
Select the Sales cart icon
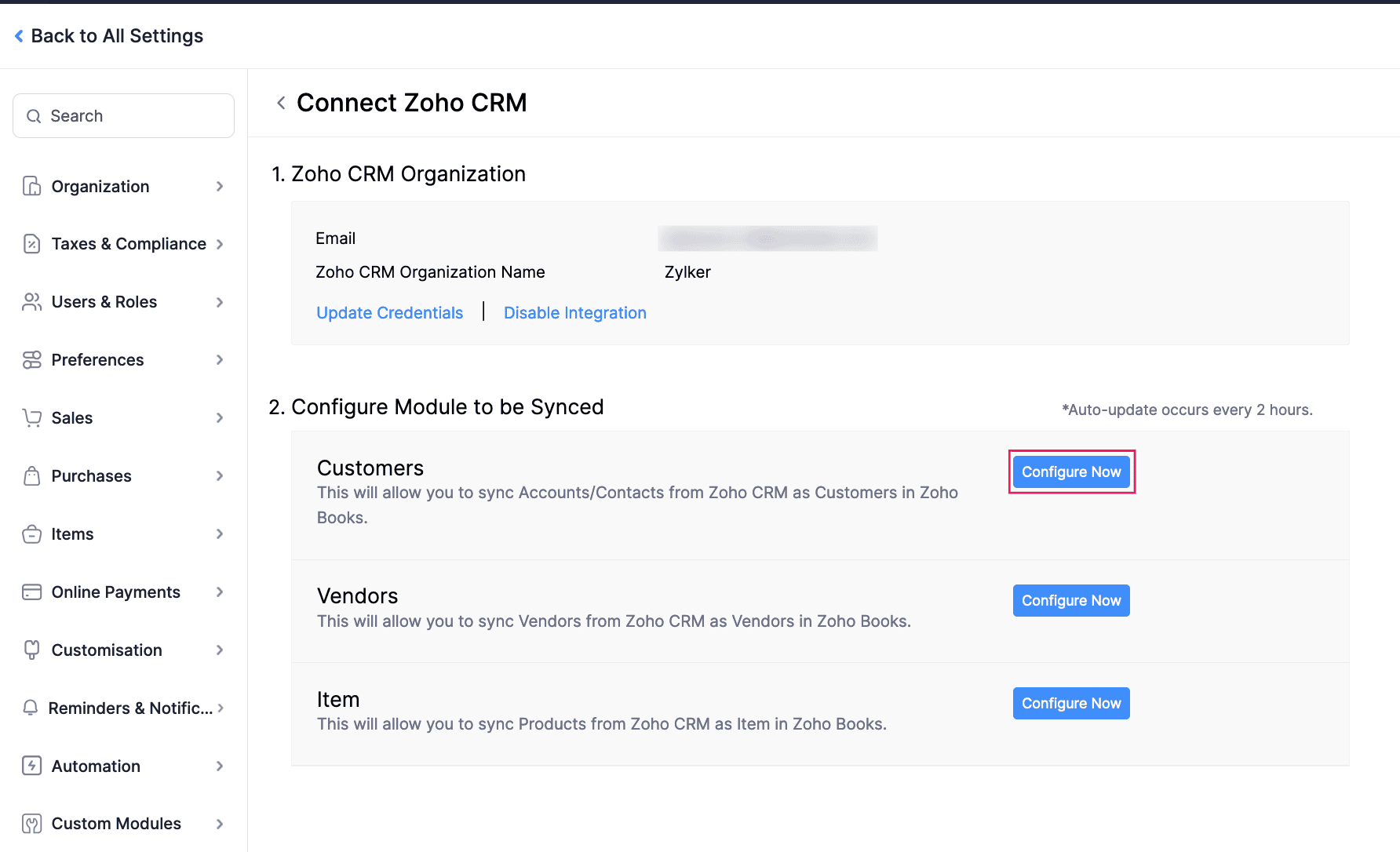[x=31, y=417]
